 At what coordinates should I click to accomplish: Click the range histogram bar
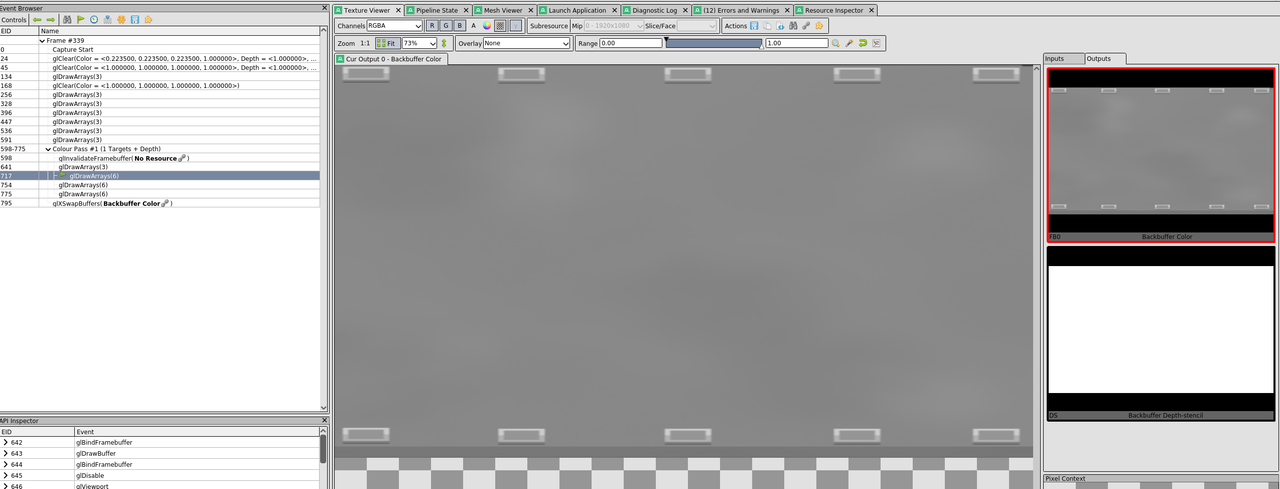pyautogui.click(x=714, y=43)
